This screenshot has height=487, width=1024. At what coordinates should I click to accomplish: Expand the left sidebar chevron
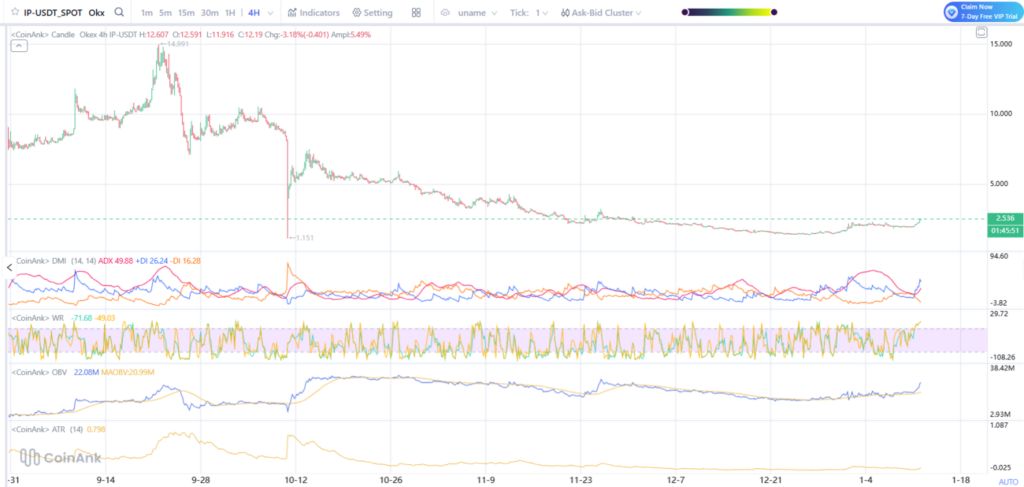click(x=9, y=268)
